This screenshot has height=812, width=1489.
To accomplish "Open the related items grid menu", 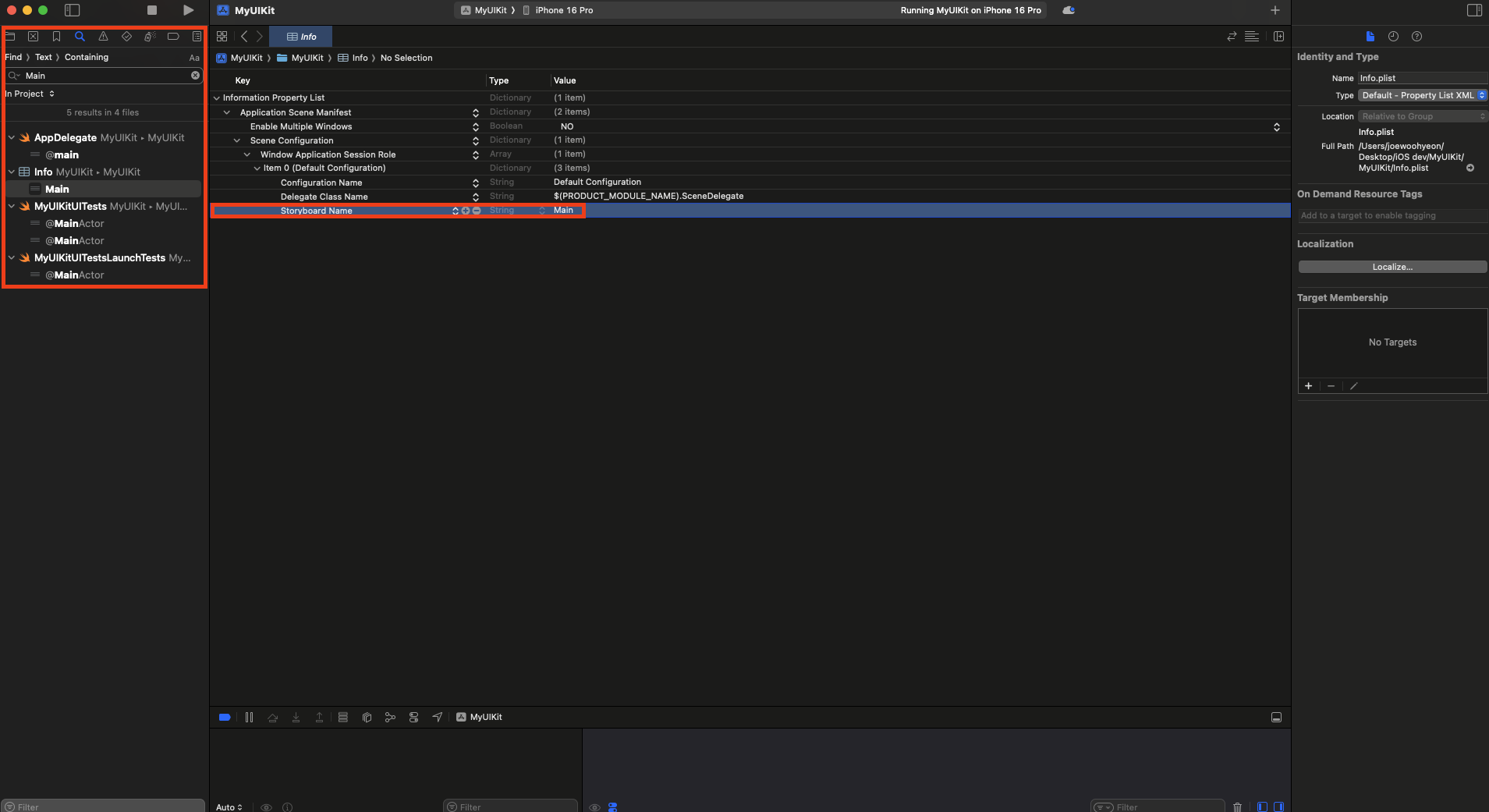I will (222, 37).
